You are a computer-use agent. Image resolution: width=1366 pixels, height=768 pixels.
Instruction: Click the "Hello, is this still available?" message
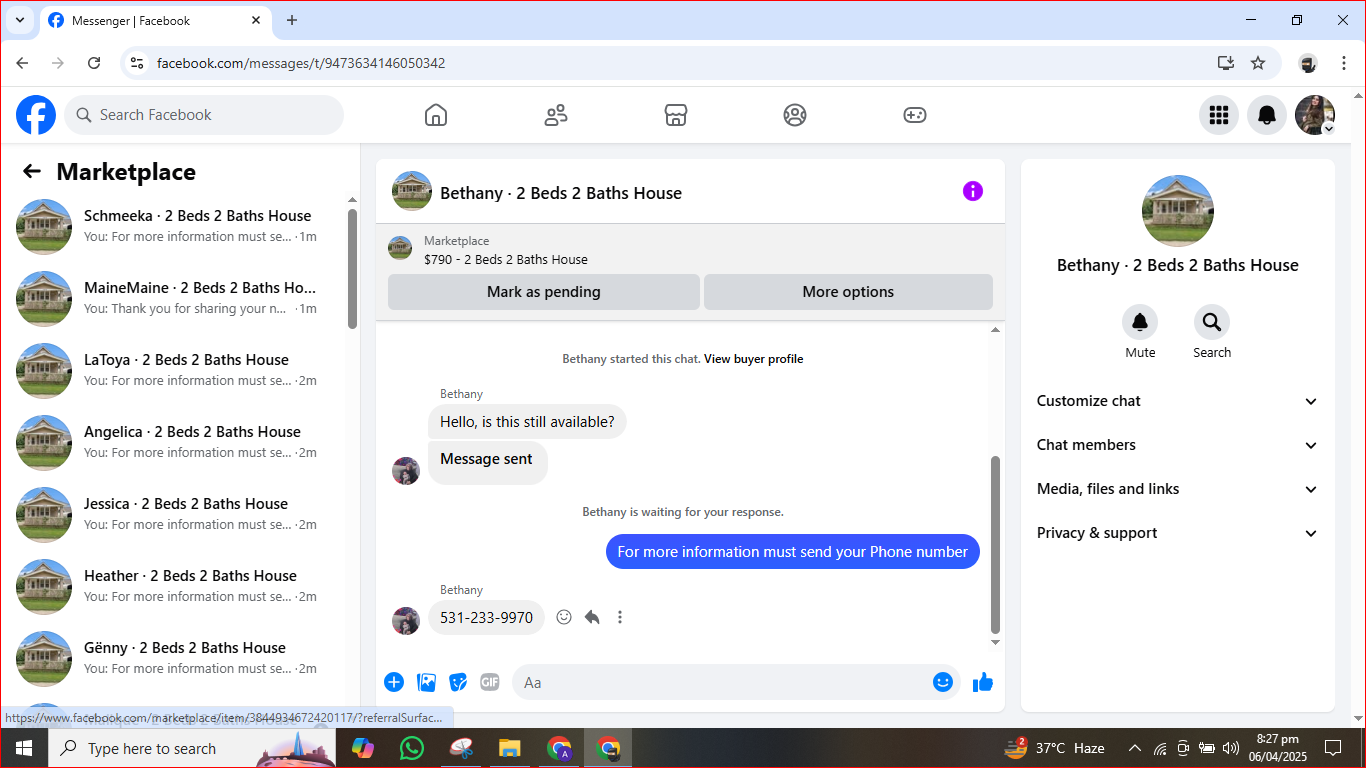[x=527, y=422]
